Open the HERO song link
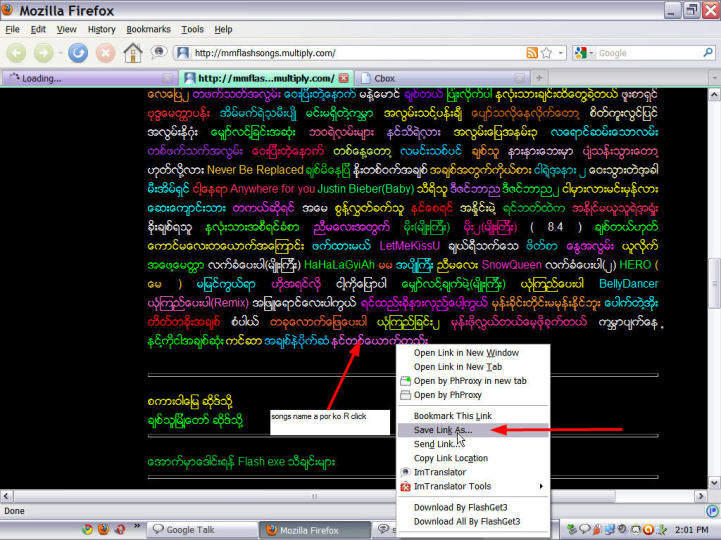The width and height of the screenshot is (721, 540). click(x=635, y=265)
